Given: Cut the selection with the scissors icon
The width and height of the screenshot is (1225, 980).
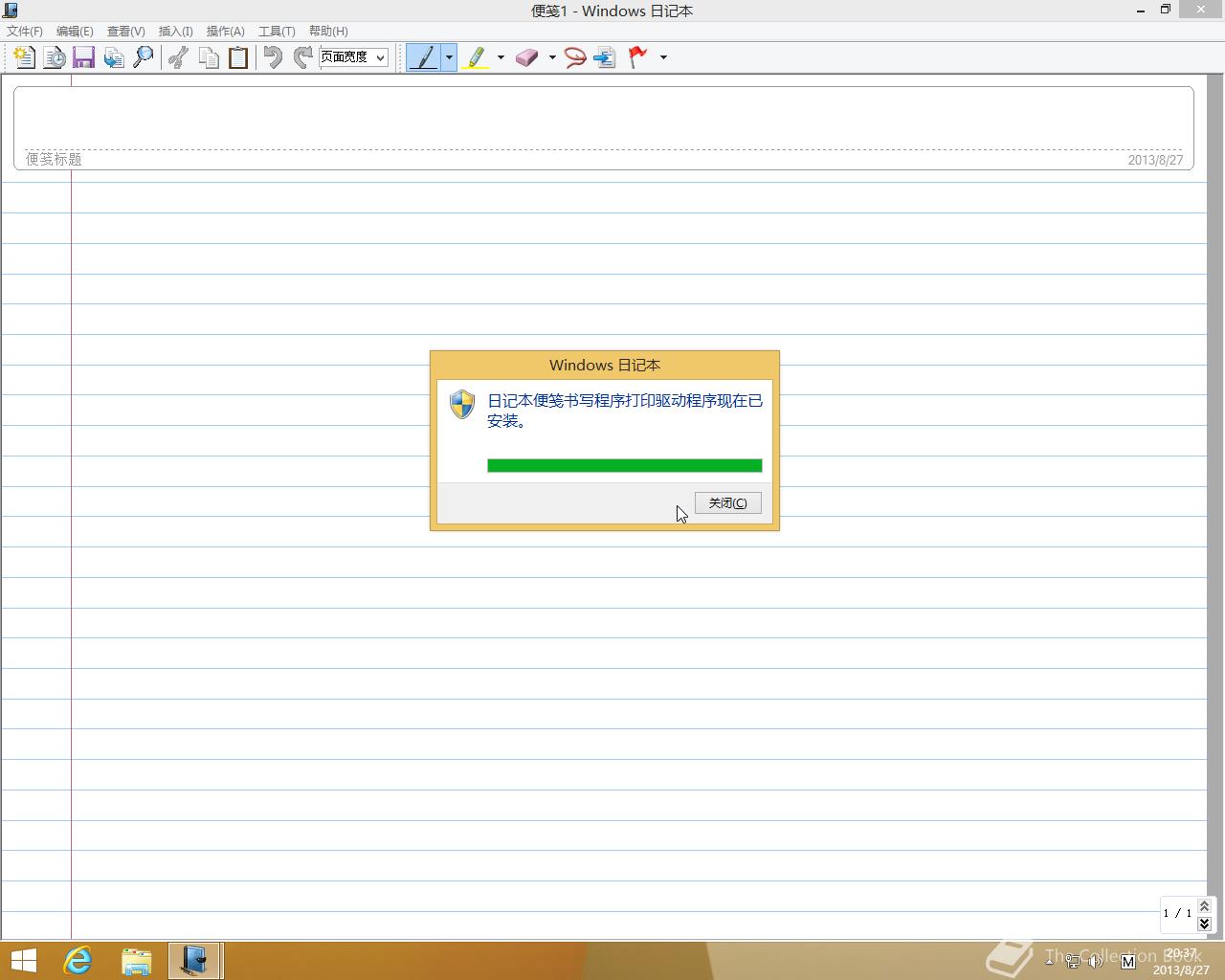Looking at the screenshot, I should 178,57.
